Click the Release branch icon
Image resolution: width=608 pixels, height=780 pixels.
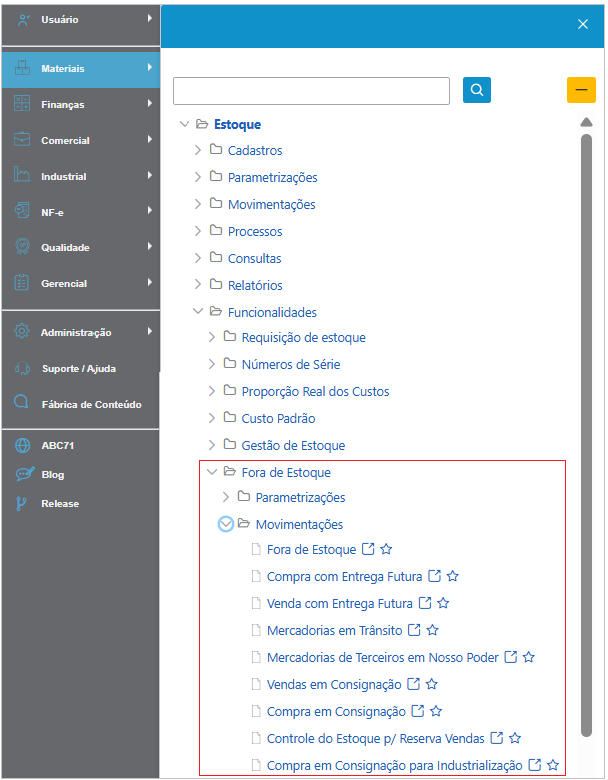[22, 503]
